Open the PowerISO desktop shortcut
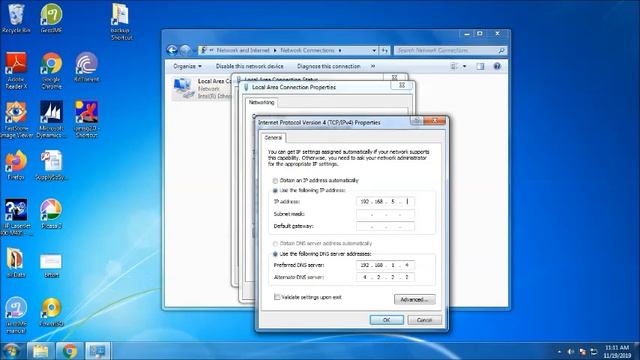640x360 pixels. (x=51, y=312)
